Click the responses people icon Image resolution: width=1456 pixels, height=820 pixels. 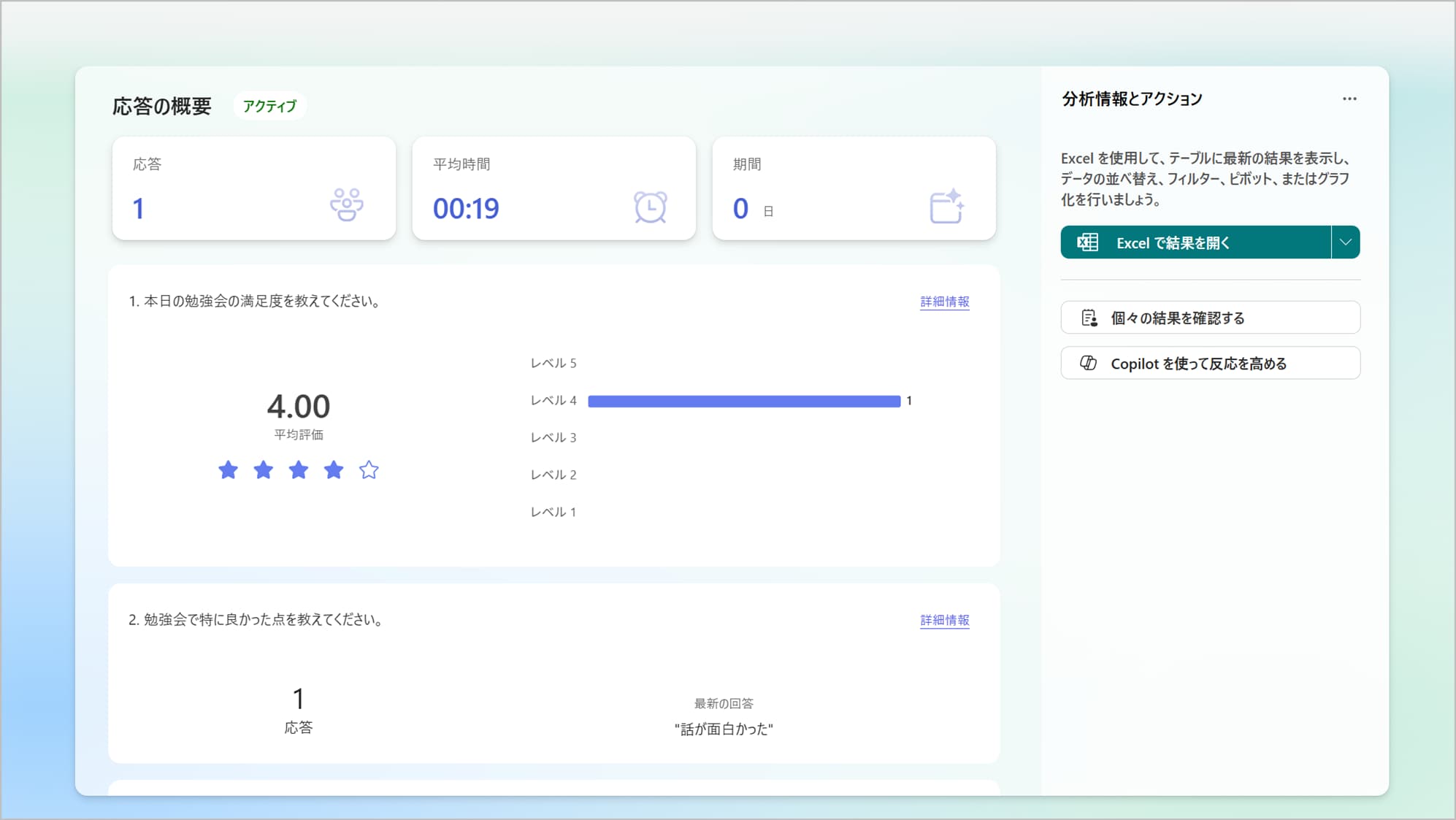click(x=346, y=204)
